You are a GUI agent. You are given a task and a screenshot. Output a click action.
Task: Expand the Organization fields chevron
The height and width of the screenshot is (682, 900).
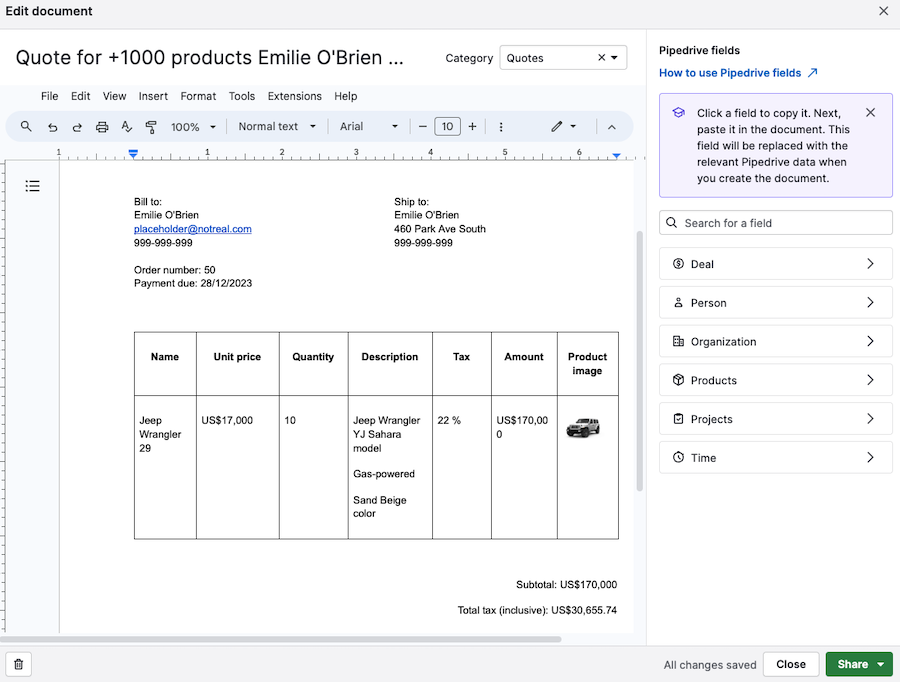click(870, 341)
